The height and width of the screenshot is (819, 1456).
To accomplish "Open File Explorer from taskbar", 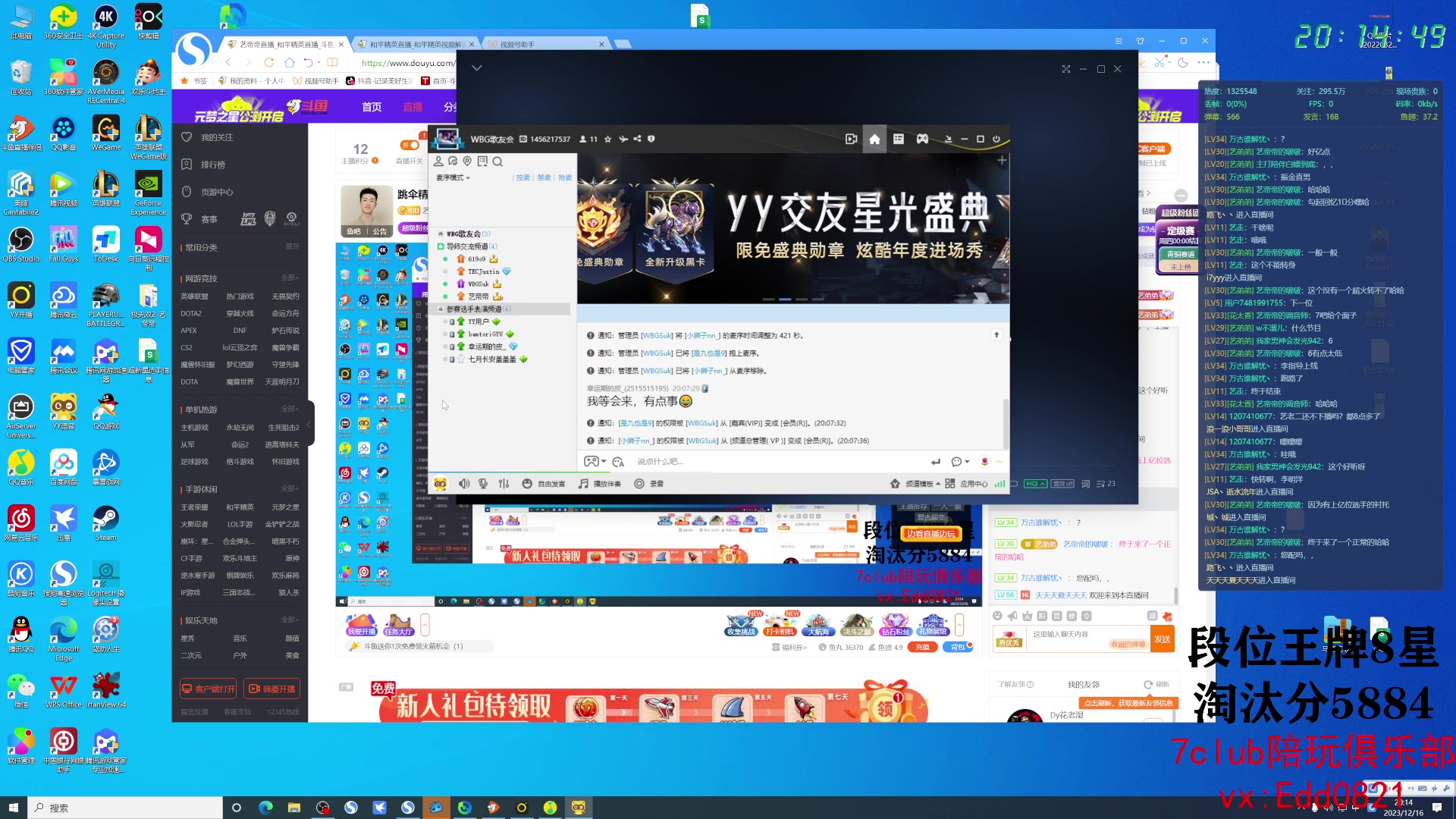I will coord(294,808).
